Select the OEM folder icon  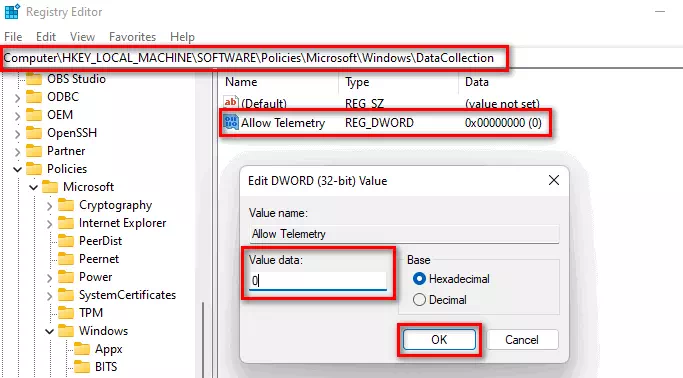pos(34,115)
